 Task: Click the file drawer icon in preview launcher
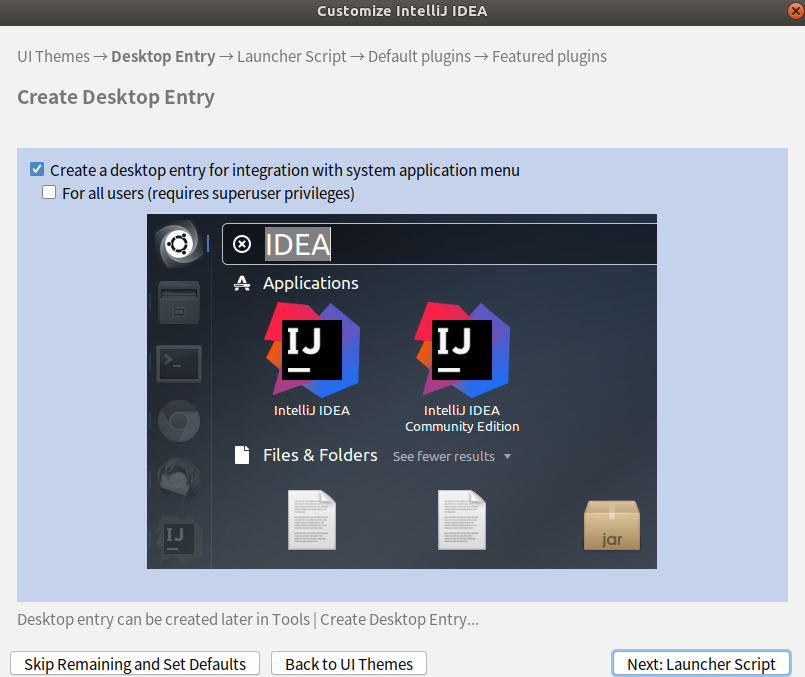(x=179, y=302)
